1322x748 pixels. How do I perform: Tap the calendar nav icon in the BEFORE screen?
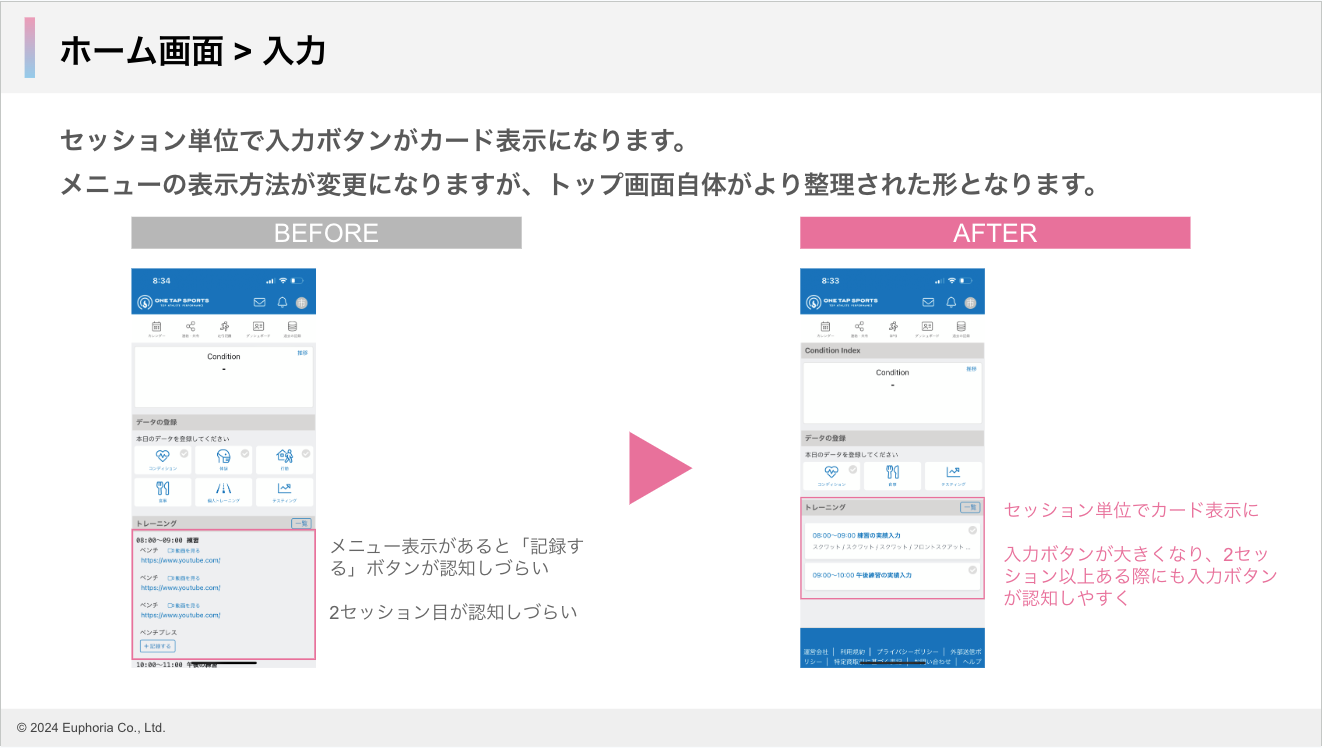(x=157, y=327)
